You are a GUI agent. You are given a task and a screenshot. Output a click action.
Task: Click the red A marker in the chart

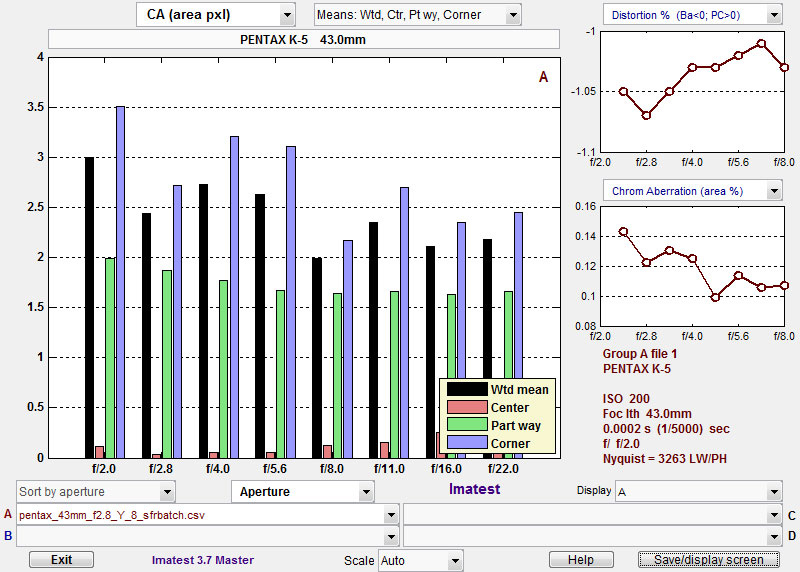tap(543, 77)
